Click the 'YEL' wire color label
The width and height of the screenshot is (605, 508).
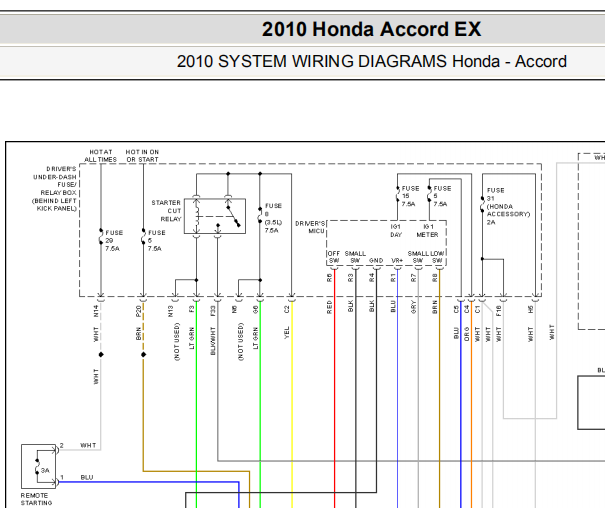(286, 333)
